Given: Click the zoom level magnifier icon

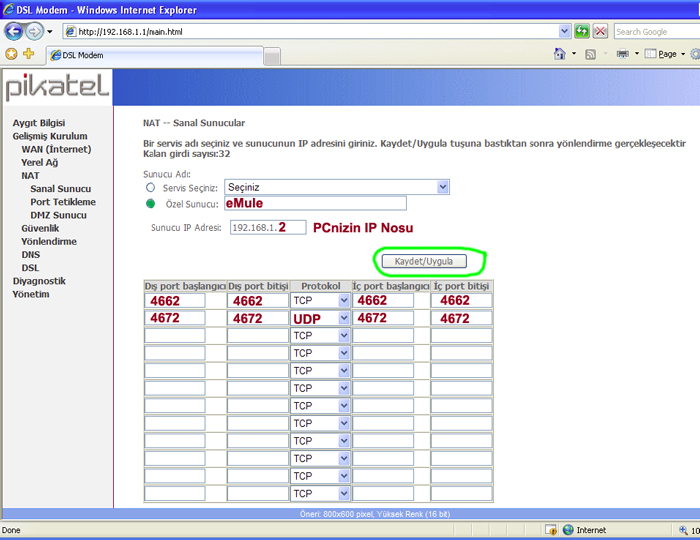Looking at the screenshot, I should point(683,530).
